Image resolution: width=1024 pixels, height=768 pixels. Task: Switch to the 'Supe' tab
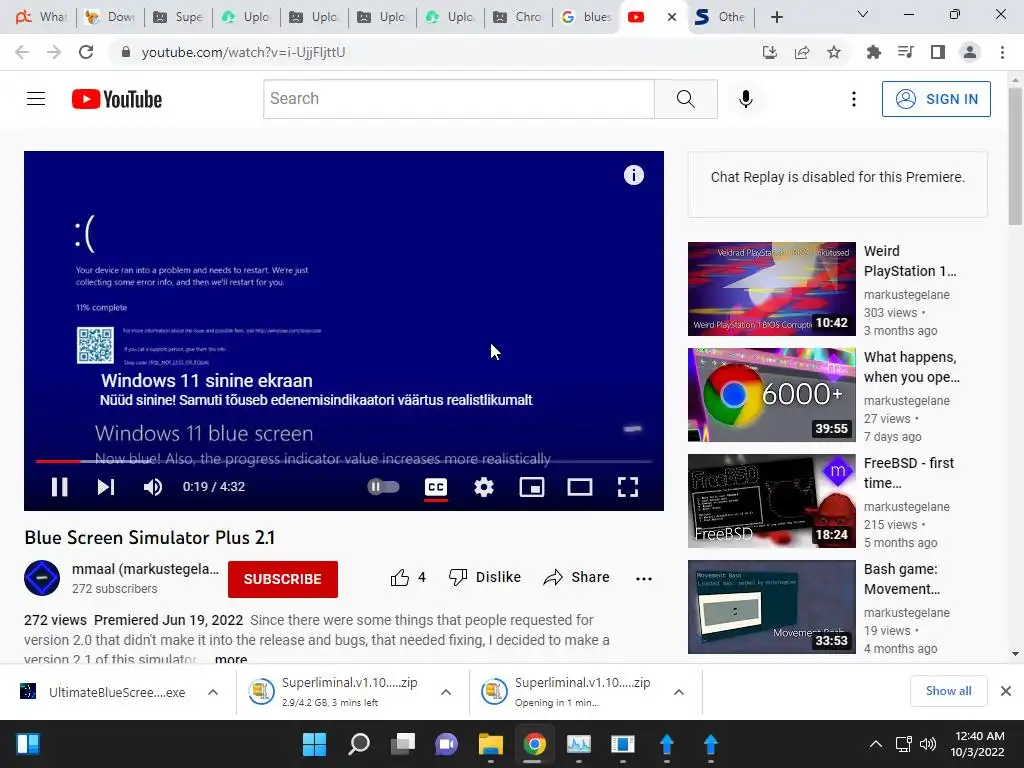178,17
